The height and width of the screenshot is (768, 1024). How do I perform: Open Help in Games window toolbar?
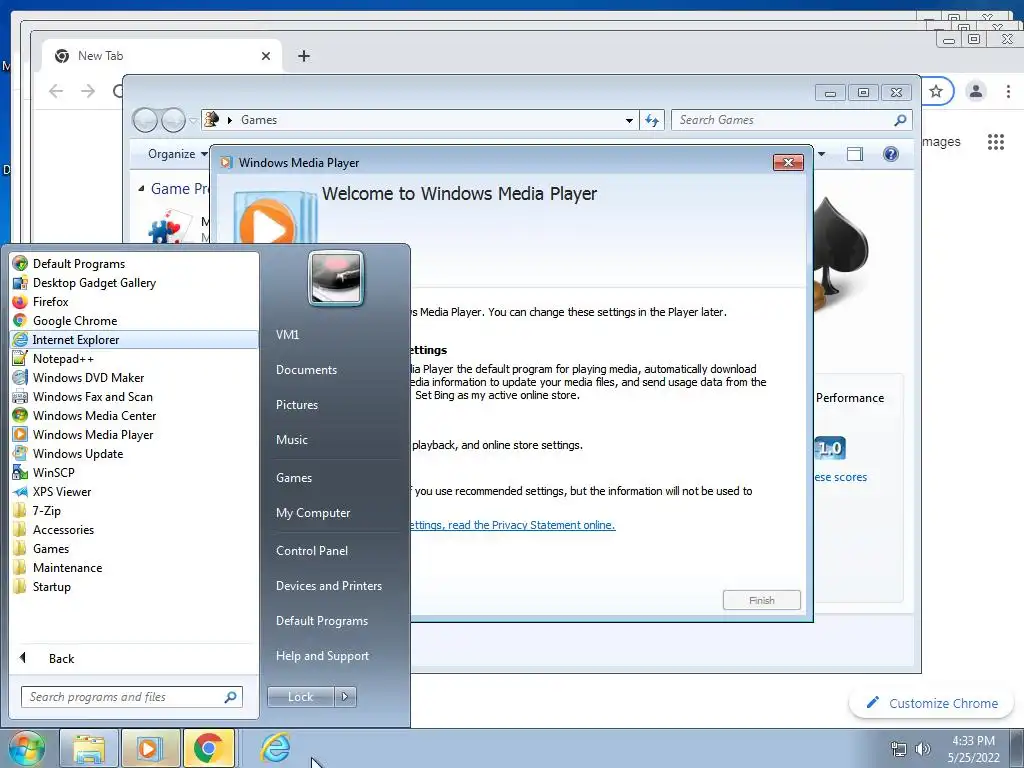click(x=891, y=154)
